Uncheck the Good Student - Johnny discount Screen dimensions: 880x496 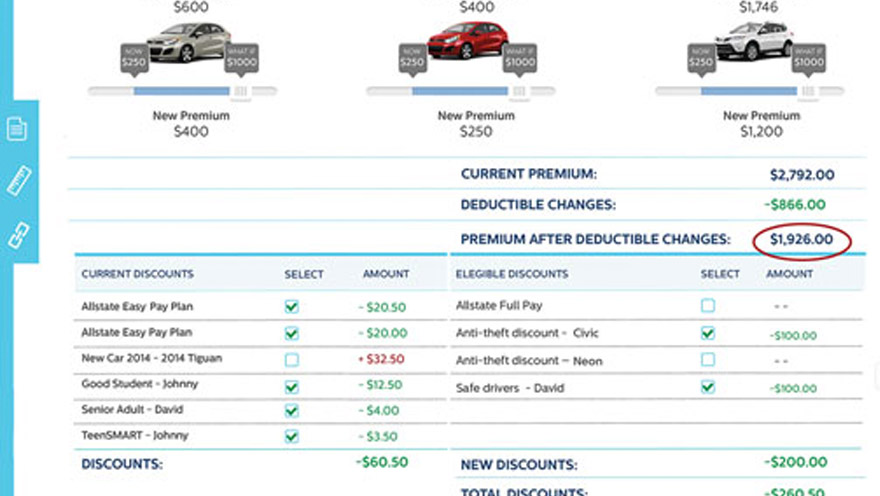click(291, 385)
